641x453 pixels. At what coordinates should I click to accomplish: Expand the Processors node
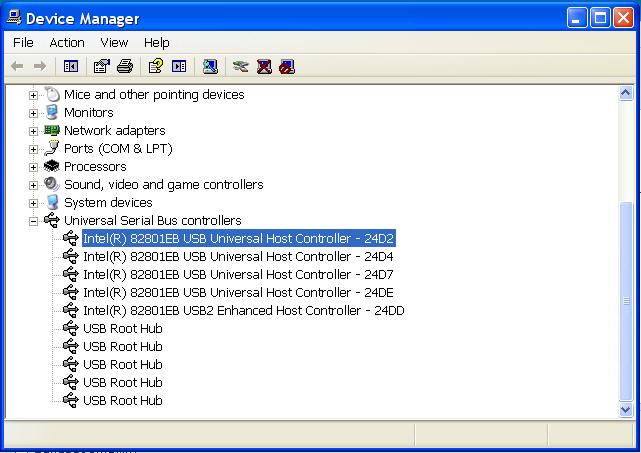[33, 167]
